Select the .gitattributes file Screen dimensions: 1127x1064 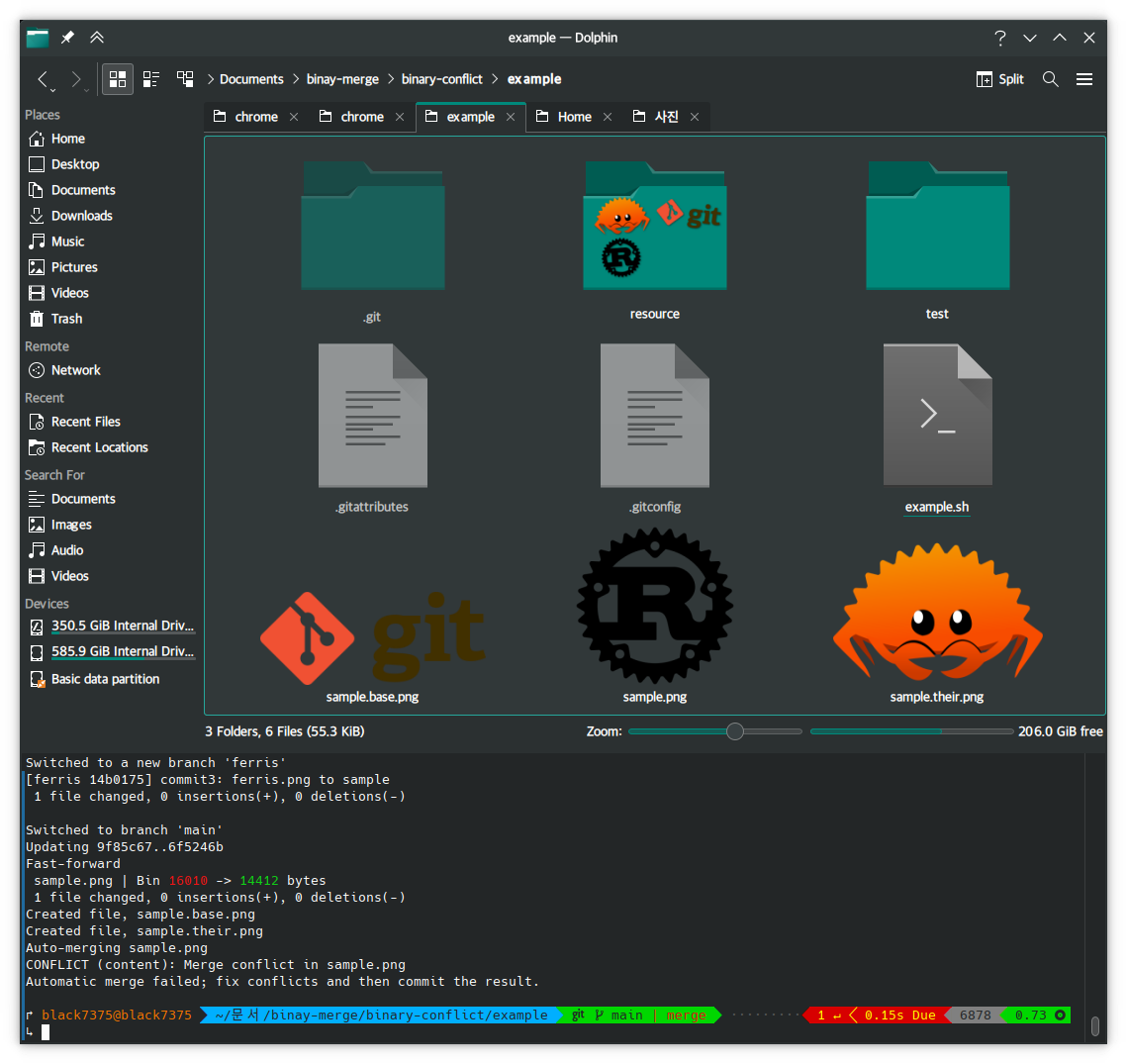click(372, 416)
